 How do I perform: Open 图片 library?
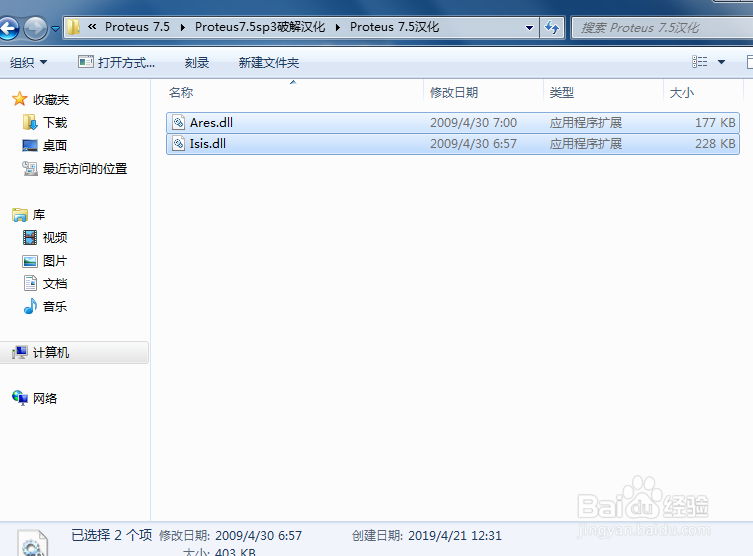55,261
